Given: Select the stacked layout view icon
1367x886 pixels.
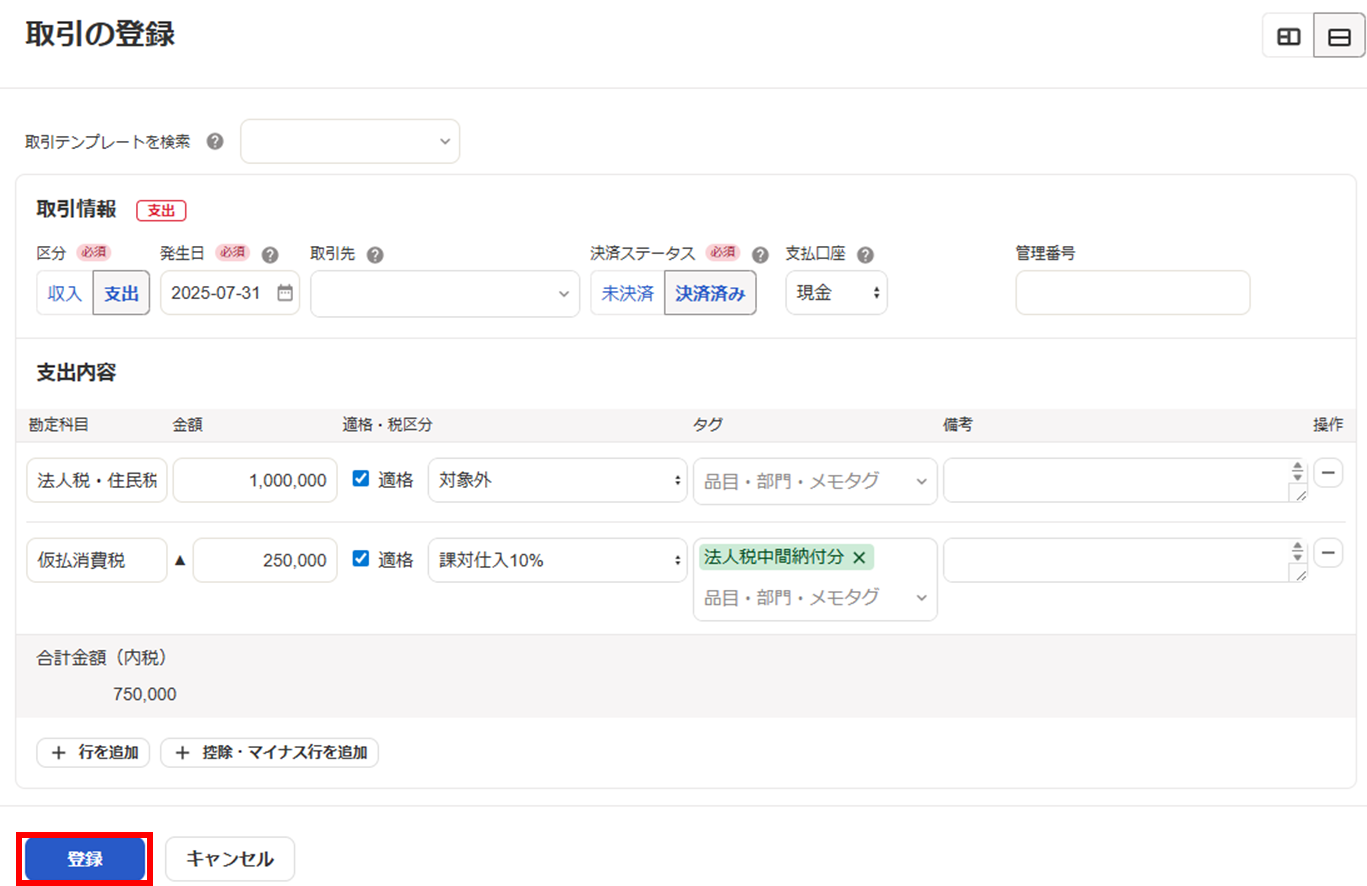Looking at the screenshot, I should [x=1339, y=37].
